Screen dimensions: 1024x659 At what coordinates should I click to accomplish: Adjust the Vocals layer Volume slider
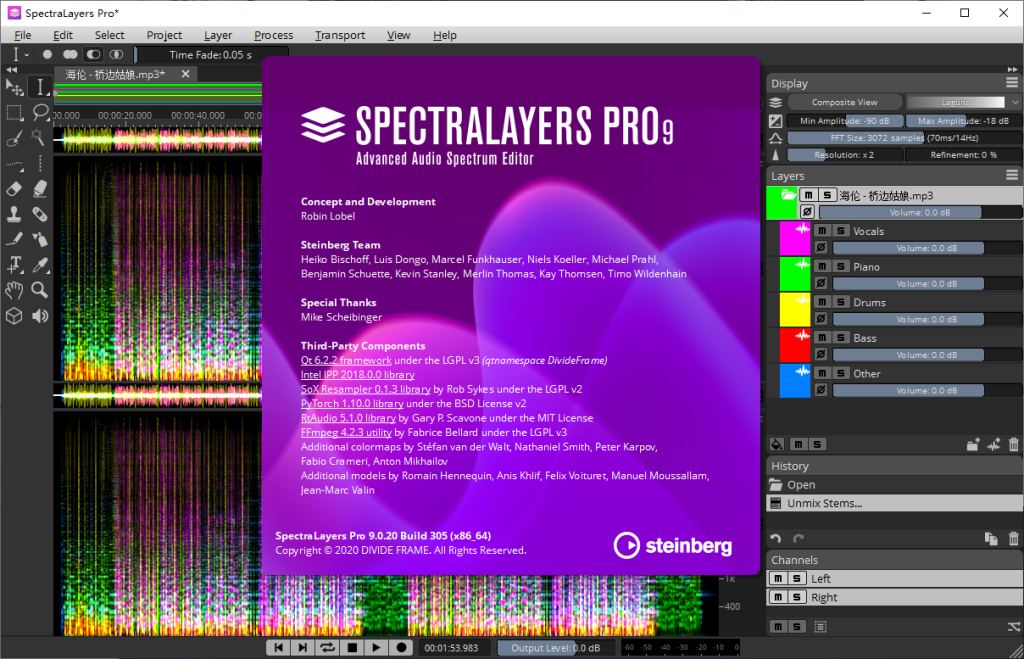coord(927,248)
